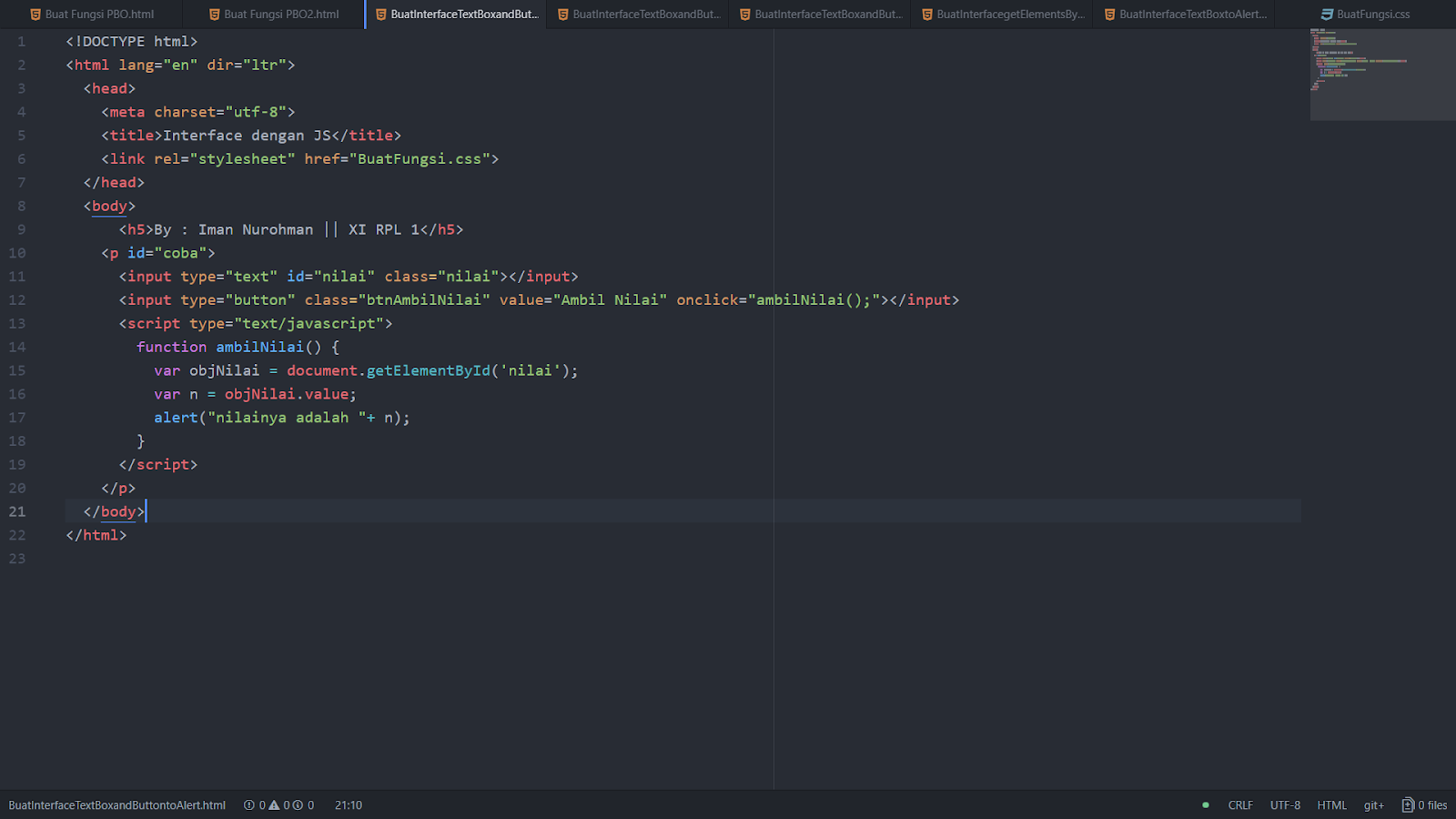Image resolution: width=1456 pixels, height=819 pixels.
Task: Click the file-changes icon beside 0 files
Action: tap(1410, 804)
